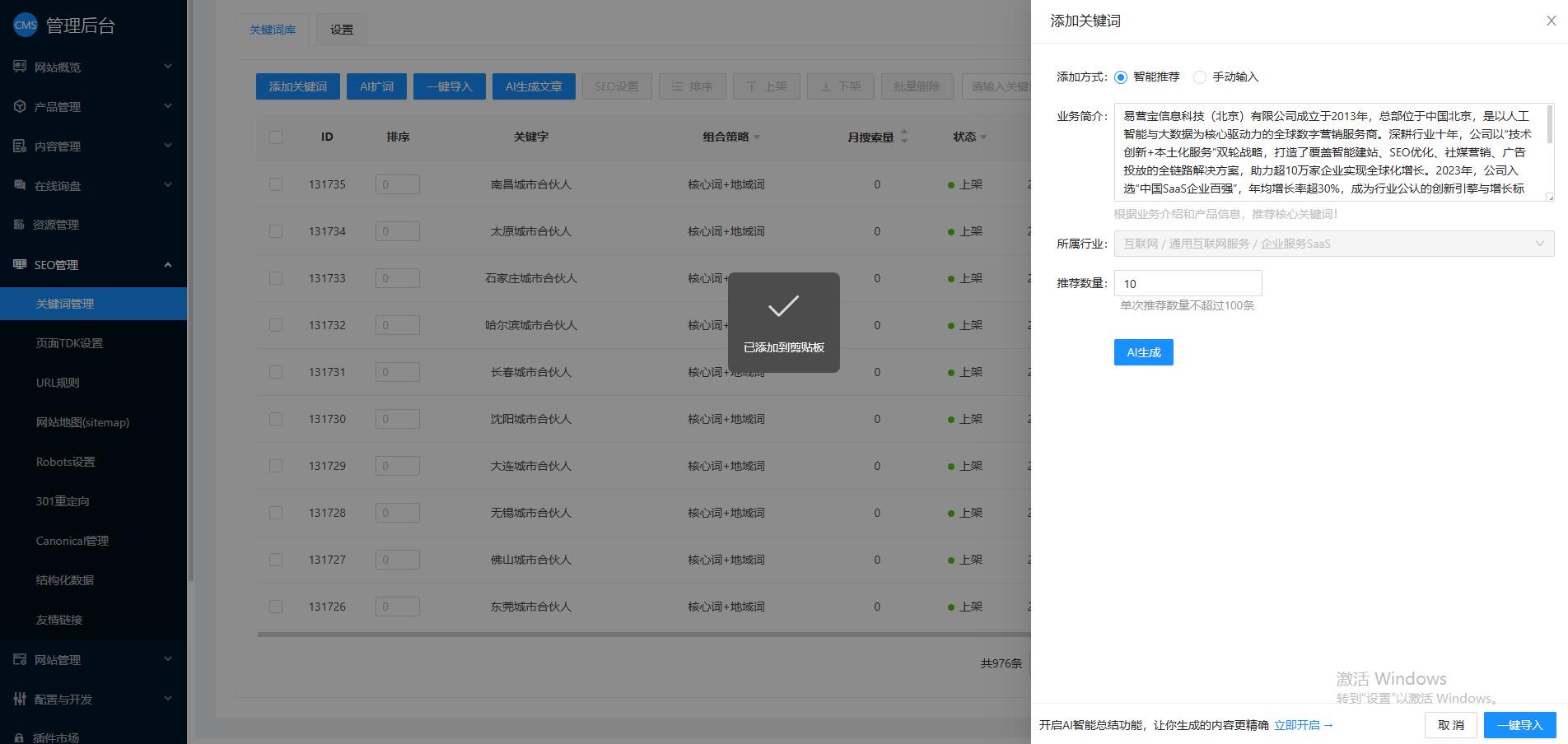Click the 立即开启 link
Image resolution: width=1568 pixels, height=744 pixels.
[x=1303, y=725]
